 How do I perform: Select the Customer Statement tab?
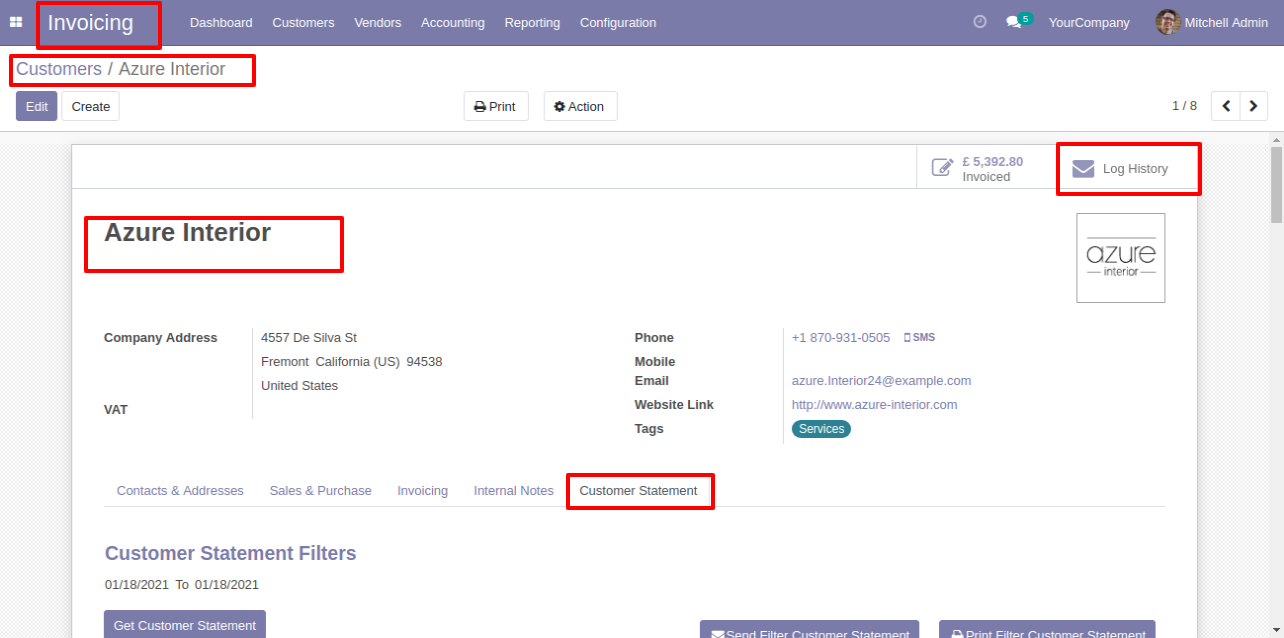(x=638, y=491)
